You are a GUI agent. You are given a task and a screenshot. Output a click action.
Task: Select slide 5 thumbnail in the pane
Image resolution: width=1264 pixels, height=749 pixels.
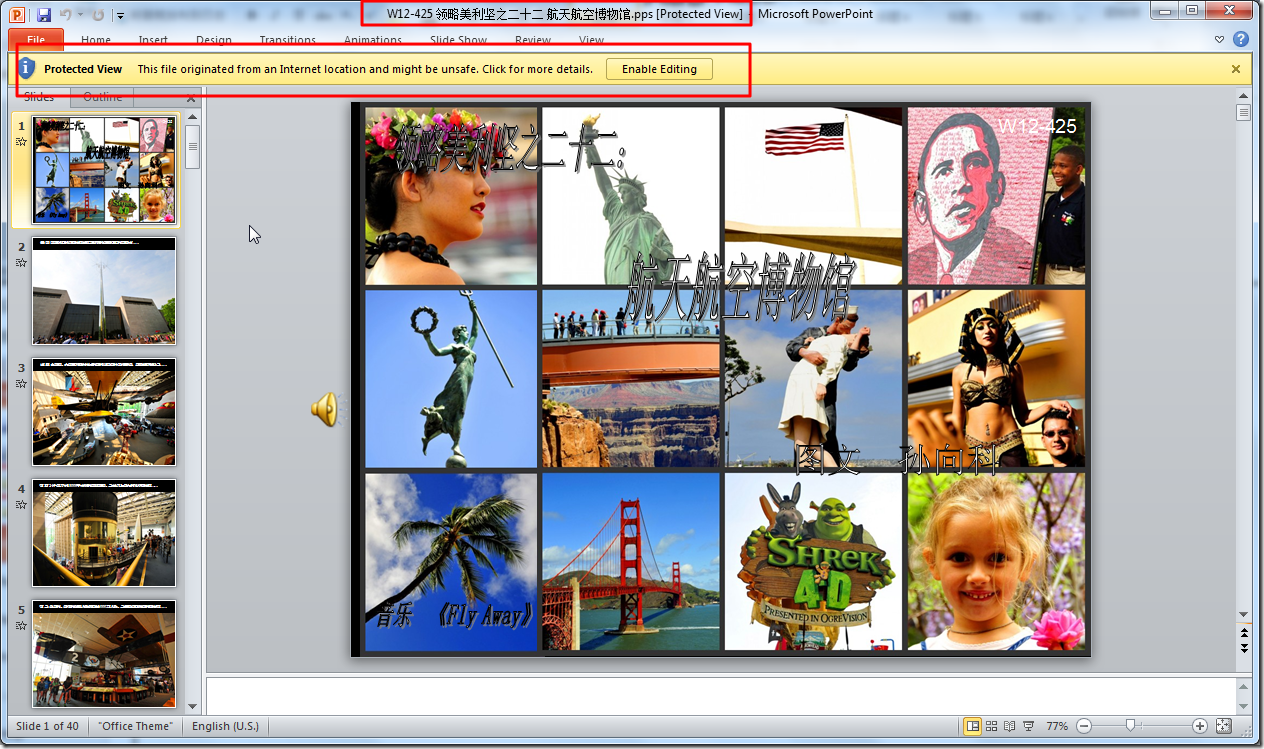pos(104,653)
